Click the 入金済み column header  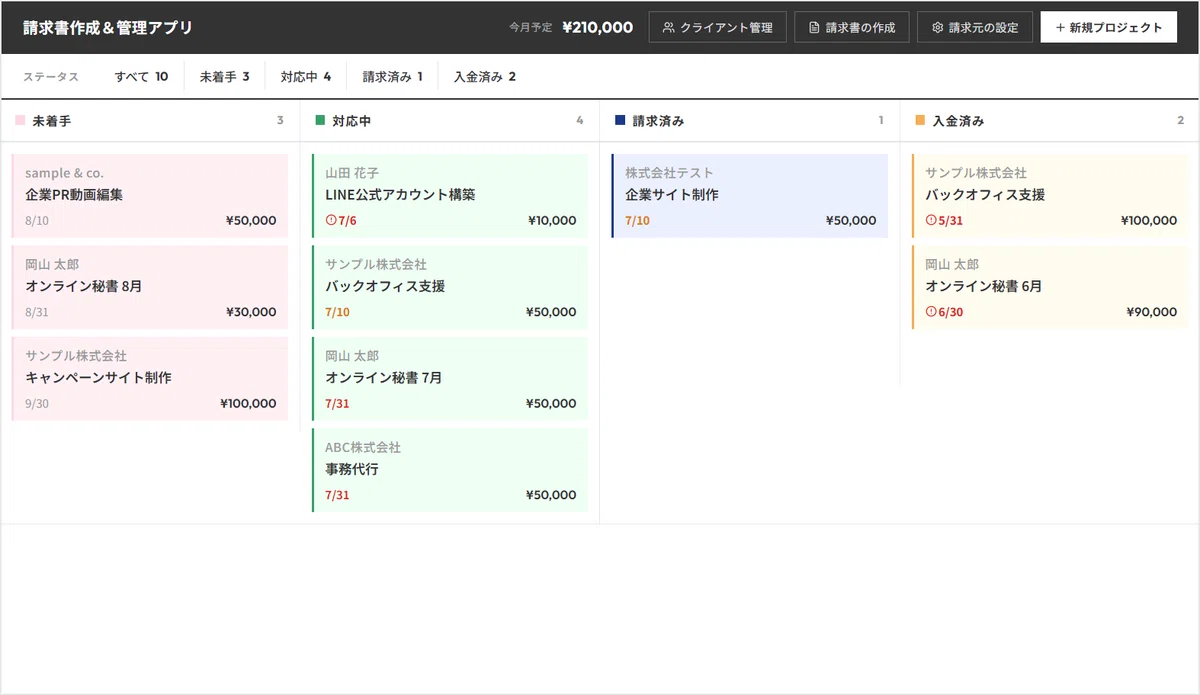coord(1050,121)
